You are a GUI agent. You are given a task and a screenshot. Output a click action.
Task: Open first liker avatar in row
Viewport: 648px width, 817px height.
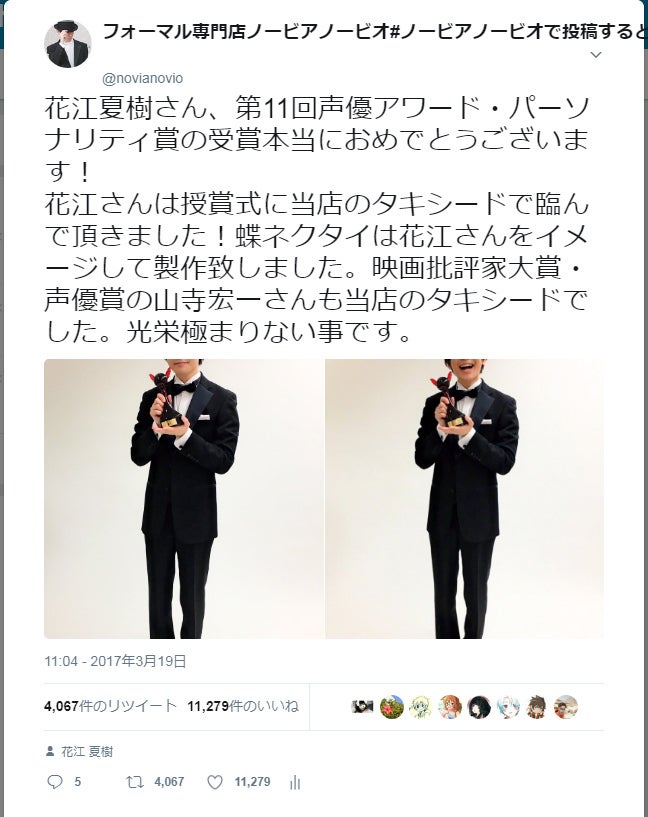363,707
